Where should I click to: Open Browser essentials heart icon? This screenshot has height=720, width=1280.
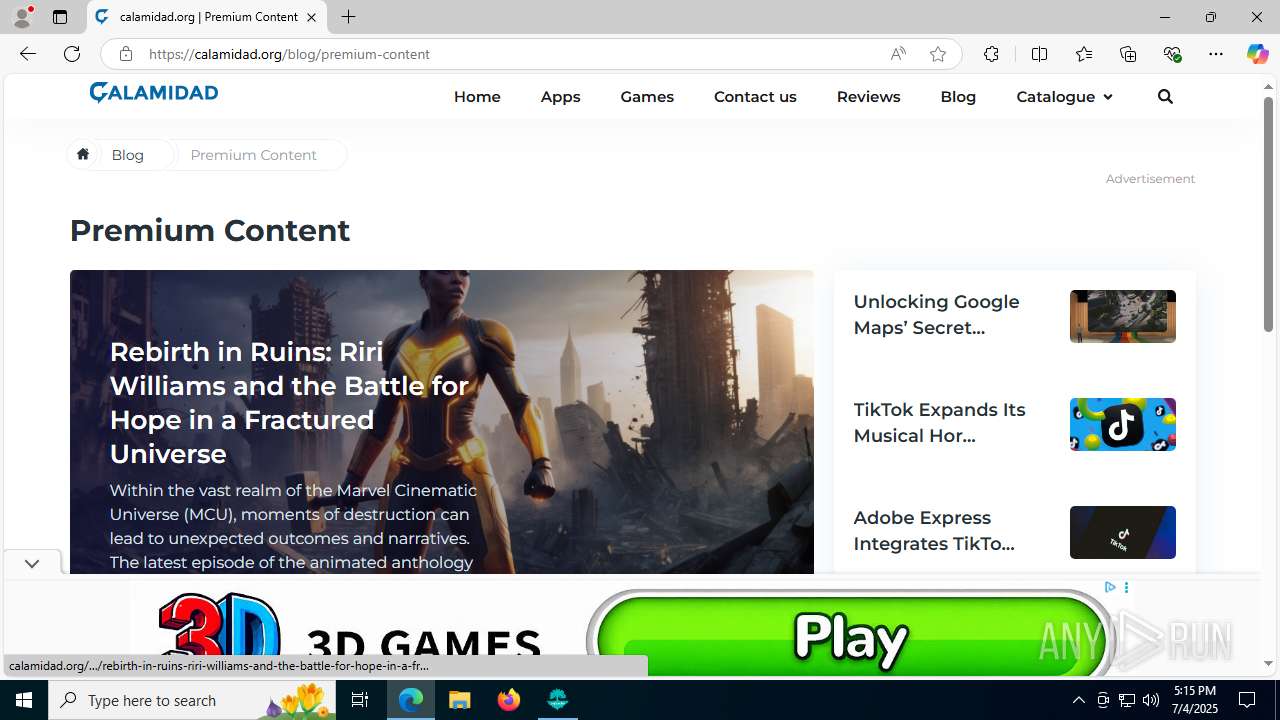pyautogui.click(x=1172, y=54)
